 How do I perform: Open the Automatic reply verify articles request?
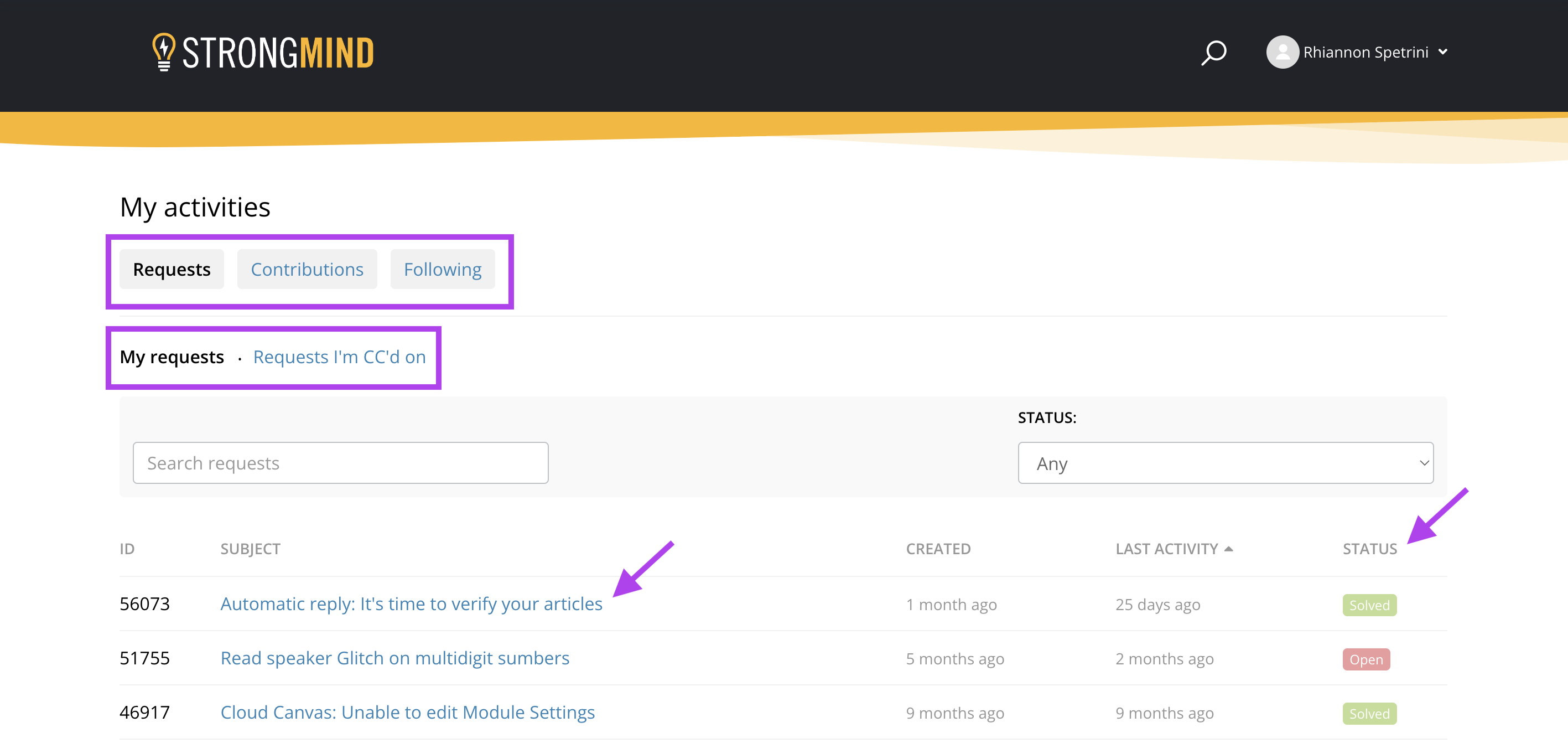(411, 604)
